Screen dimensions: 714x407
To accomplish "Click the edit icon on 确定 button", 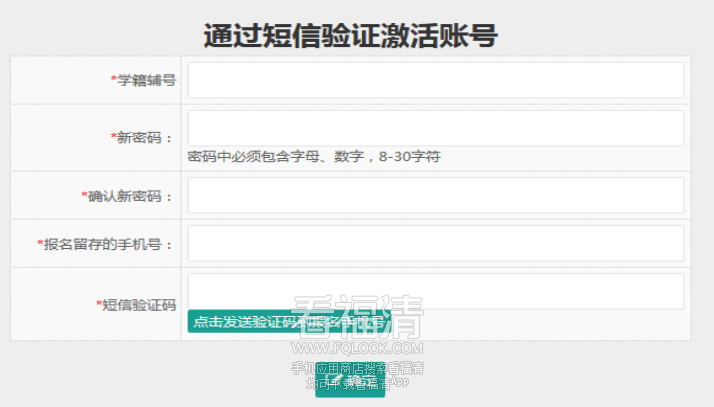I will (x=335, y=381).
